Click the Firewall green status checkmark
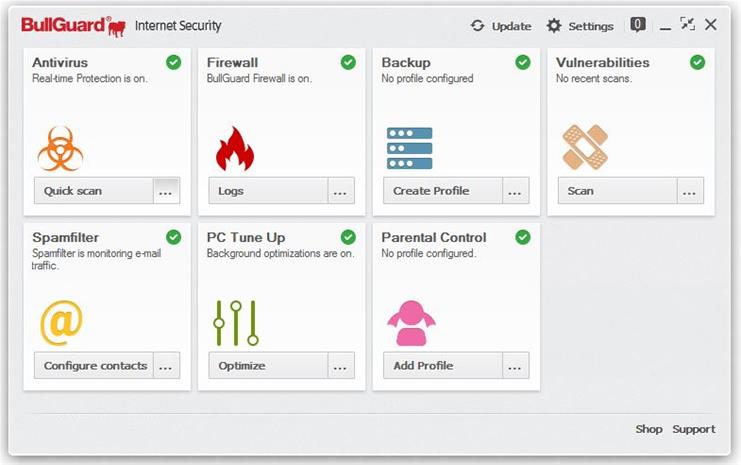This screenshot has width=741, height=465. point(348,62)
